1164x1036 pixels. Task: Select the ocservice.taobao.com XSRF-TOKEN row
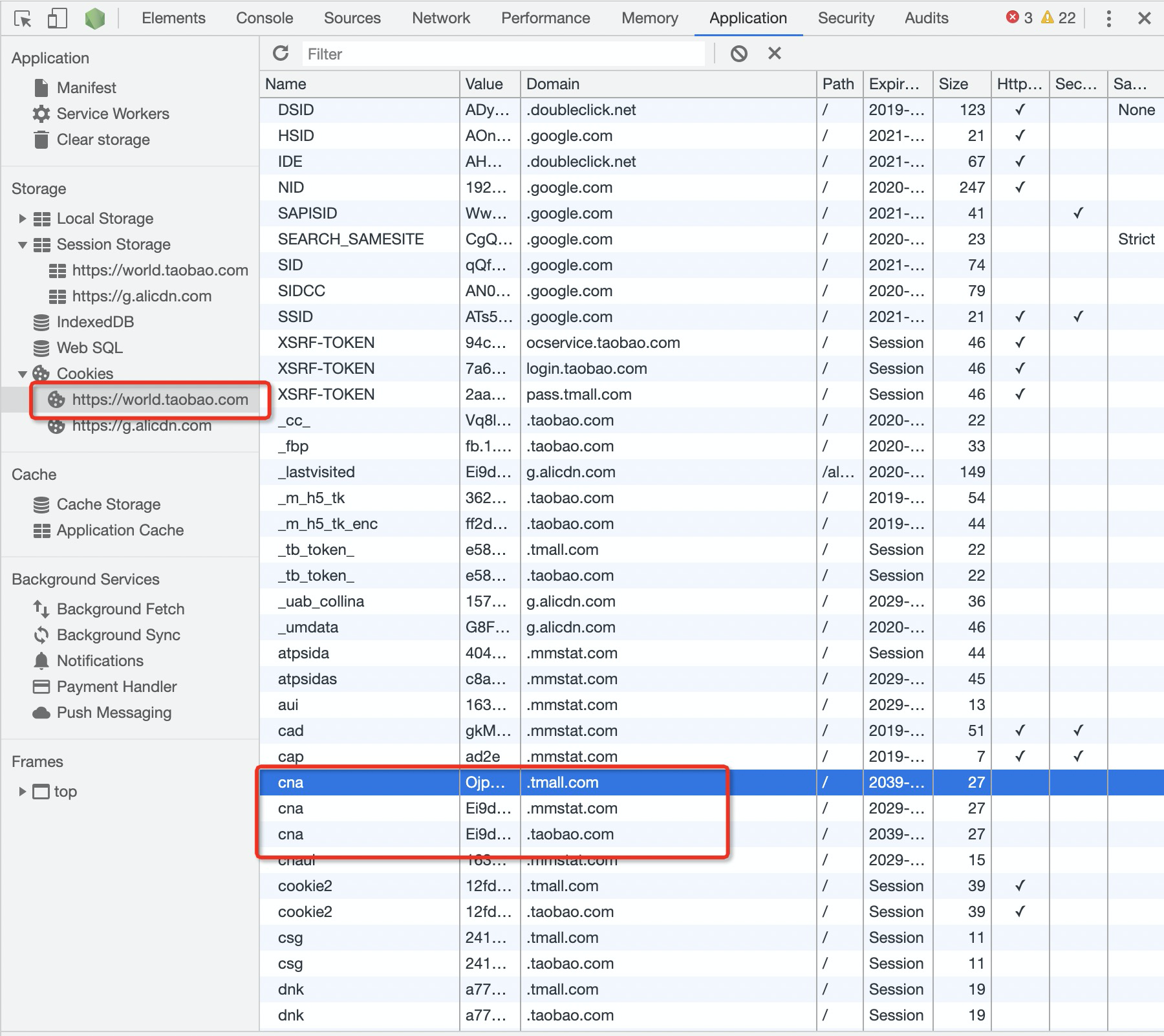coord(711,343)
